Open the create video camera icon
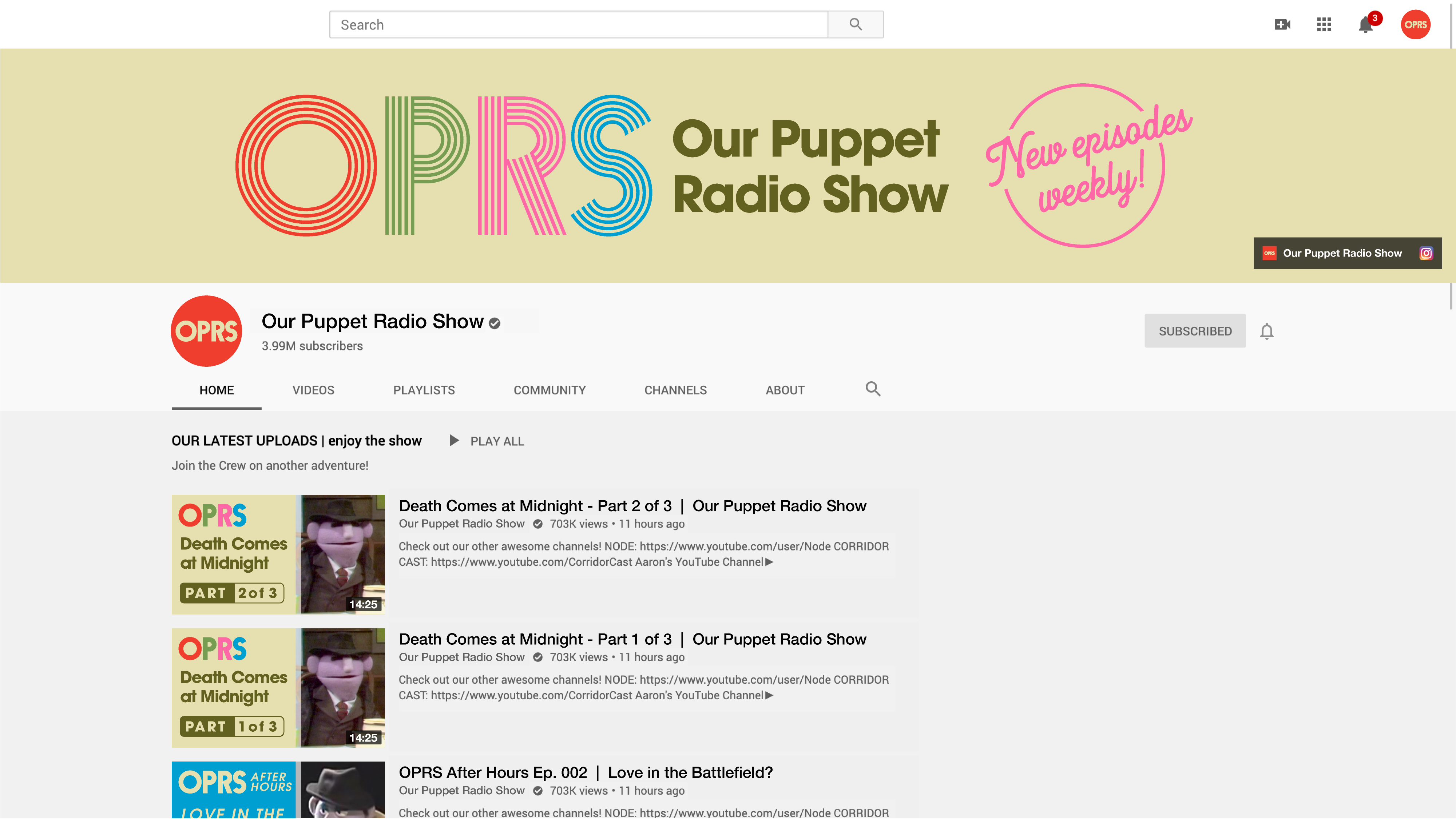 (x=1282, y=24)
